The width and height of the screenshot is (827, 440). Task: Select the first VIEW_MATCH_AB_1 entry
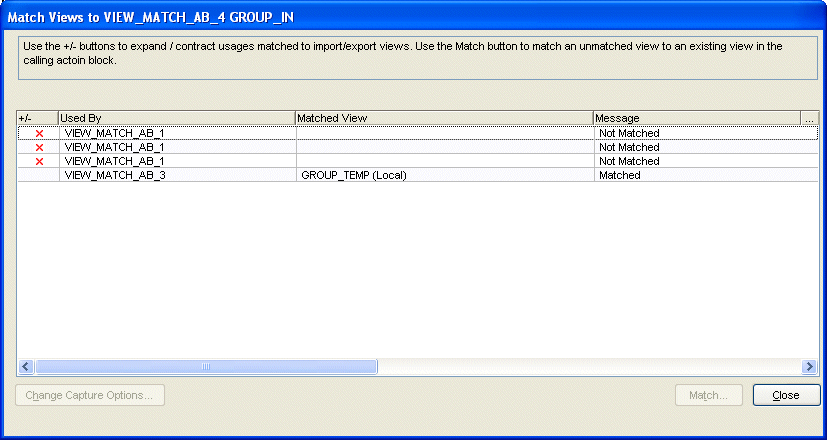(x=114, y=133)
